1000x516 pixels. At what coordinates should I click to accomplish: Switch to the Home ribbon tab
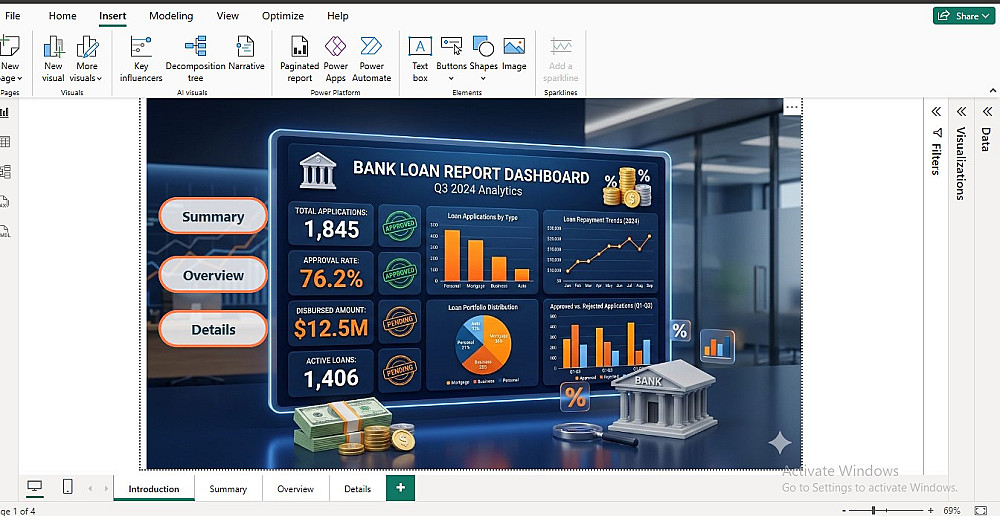(x=62, y=16)
